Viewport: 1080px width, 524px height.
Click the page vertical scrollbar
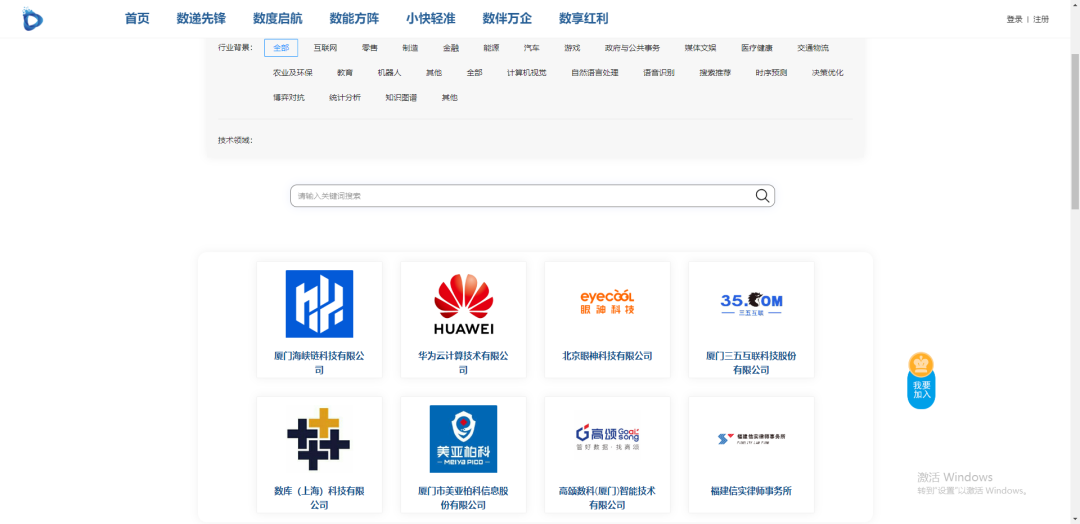click(1075, 131)
